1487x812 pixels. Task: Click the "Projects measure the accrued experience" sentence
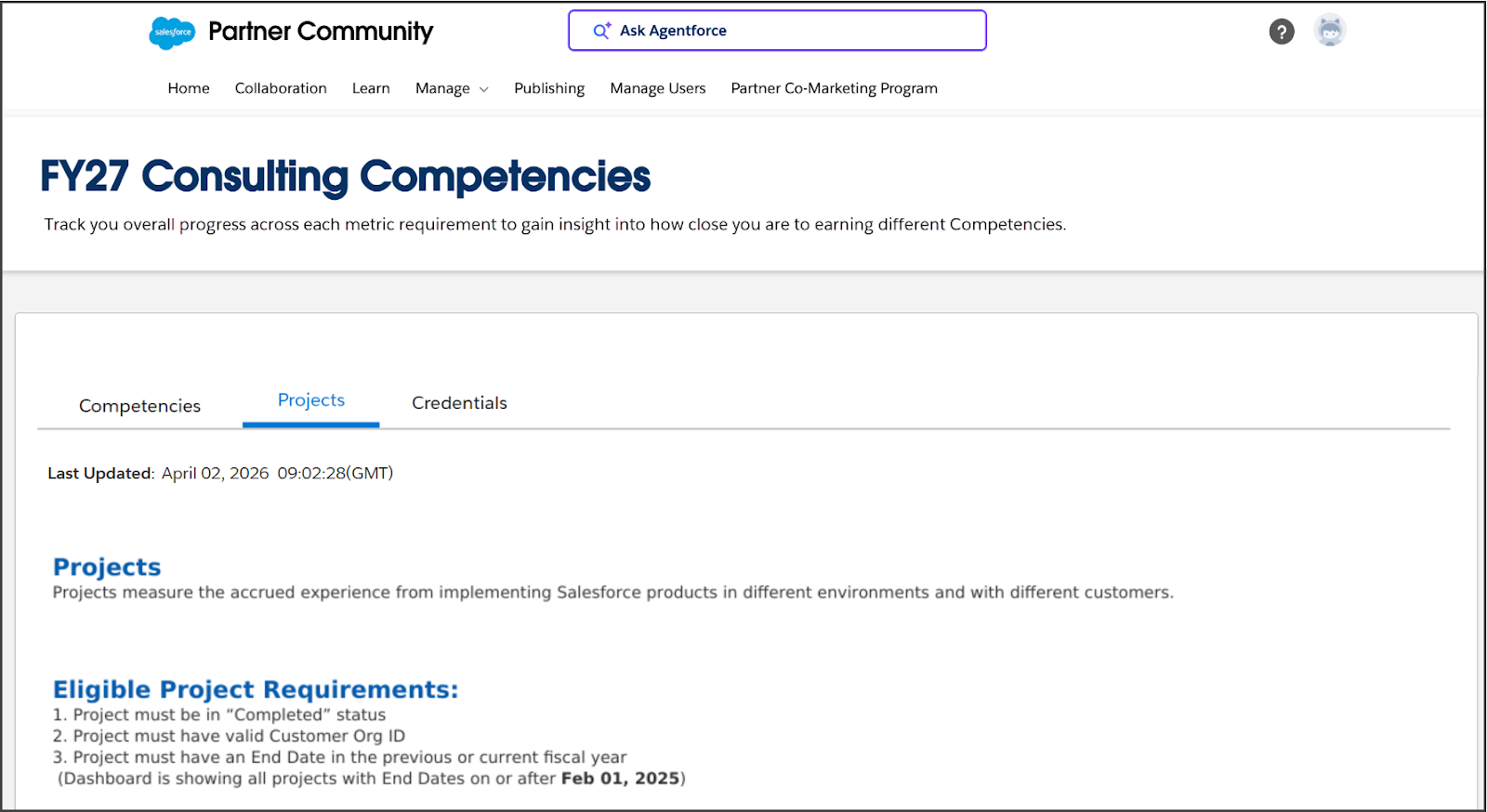tap(613, 593)
